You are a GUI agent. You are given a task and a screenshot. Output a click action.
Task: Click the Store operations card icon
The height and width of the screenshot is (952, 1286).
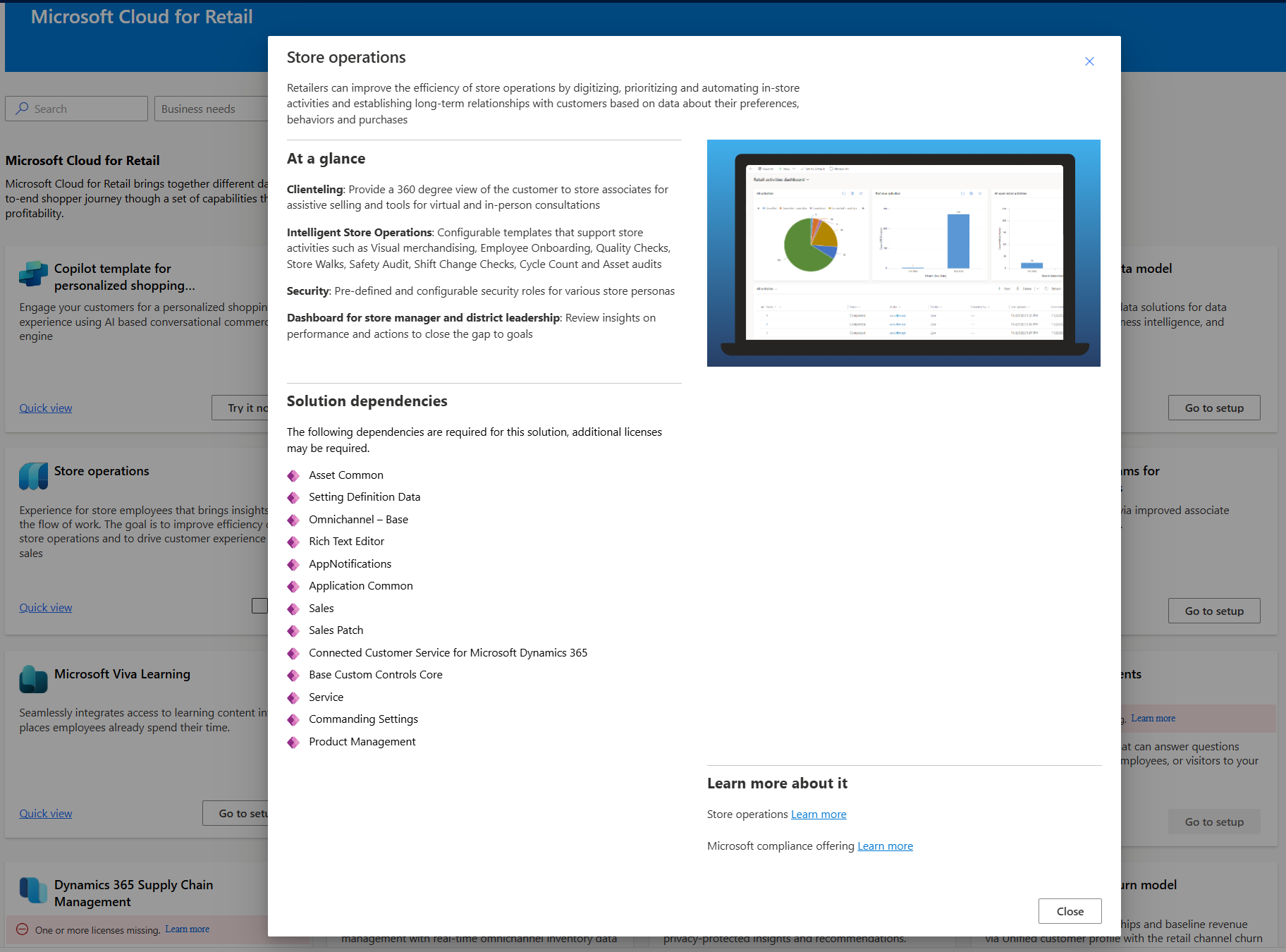click(x=33, y=476)
